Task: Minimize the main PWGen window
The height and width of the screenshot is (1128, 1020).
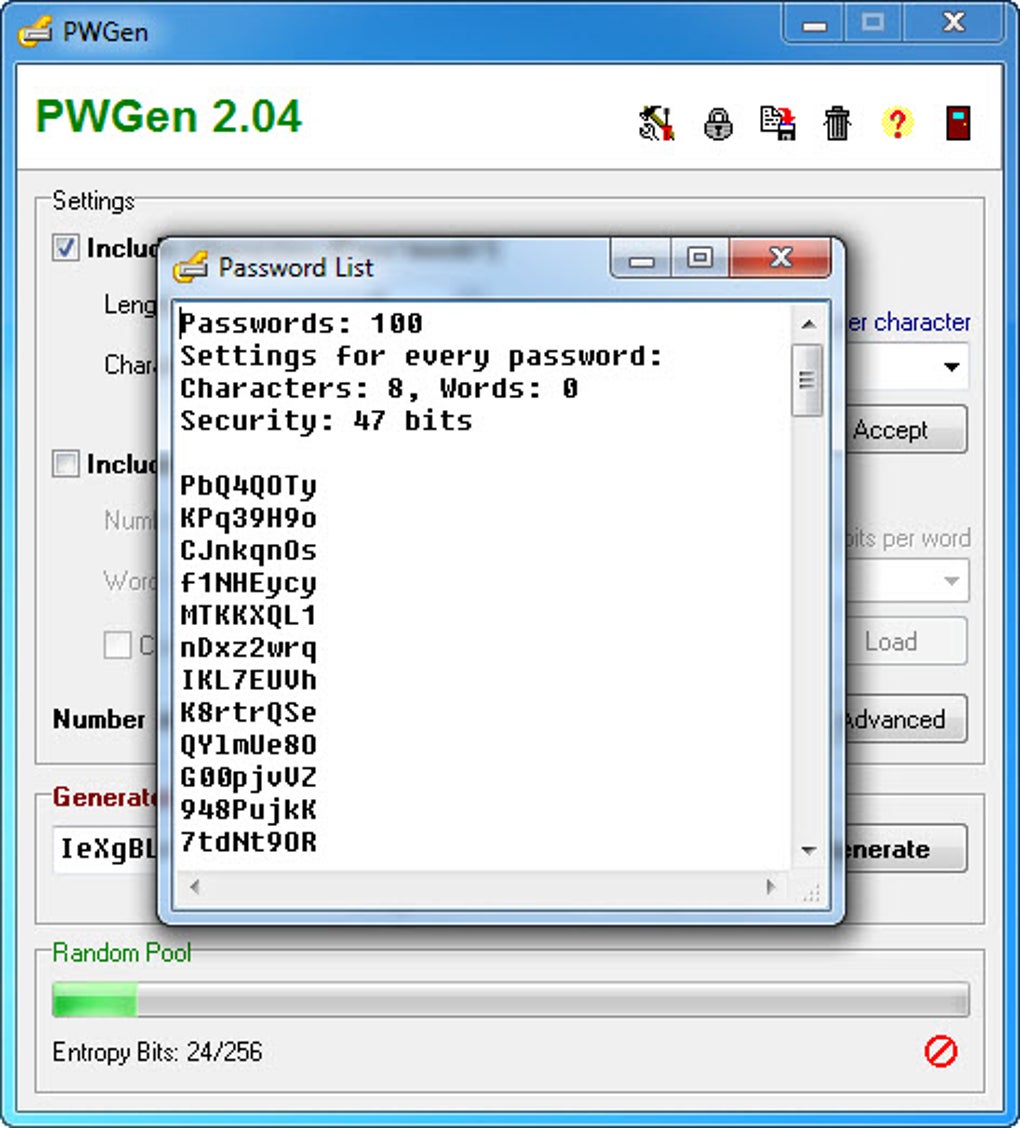Action: (x=814, y=23)
